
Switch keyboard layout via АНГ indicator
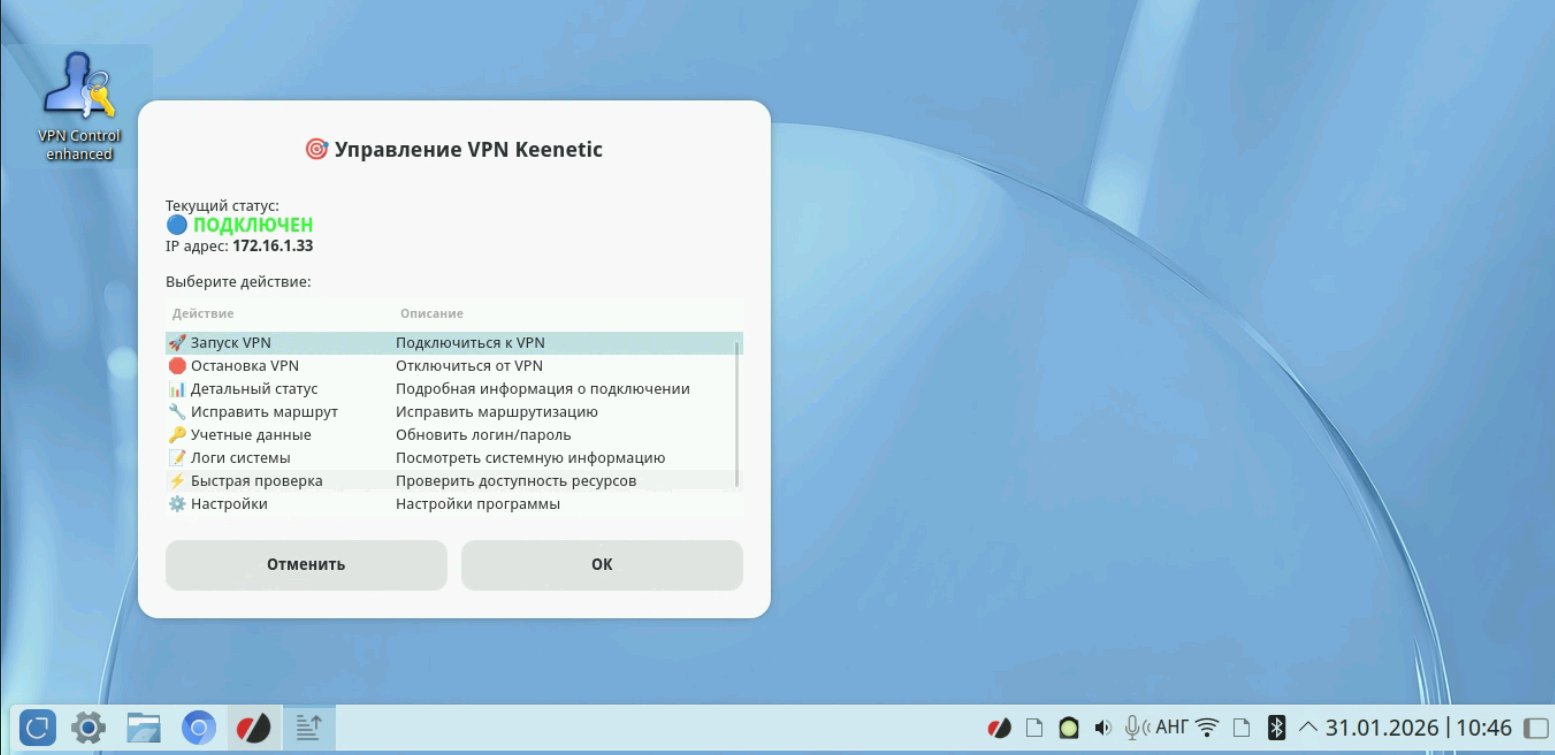pyautogui.click(x=1172, y=727)
